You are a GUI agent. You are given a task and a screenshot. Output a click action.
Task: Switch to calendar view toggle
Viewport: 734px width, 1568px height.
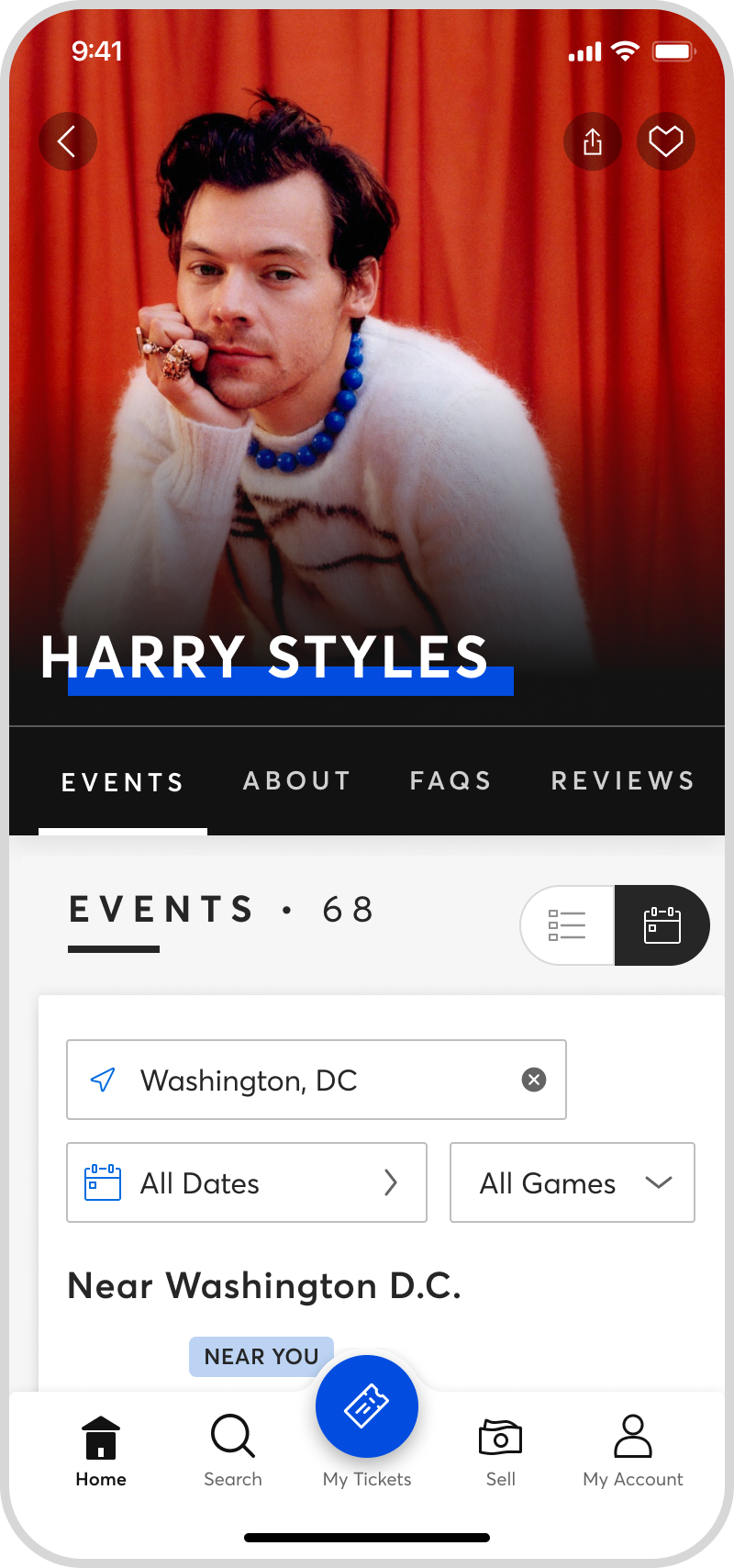[x=662, y=925]
